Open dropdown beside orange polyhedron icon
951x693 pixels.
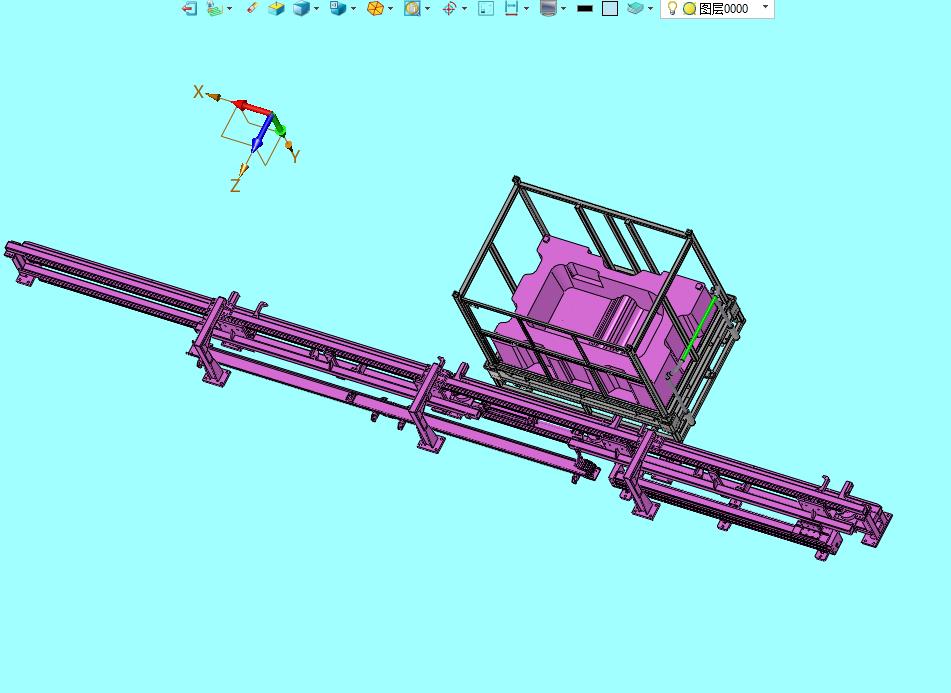(x=390, y=8)
